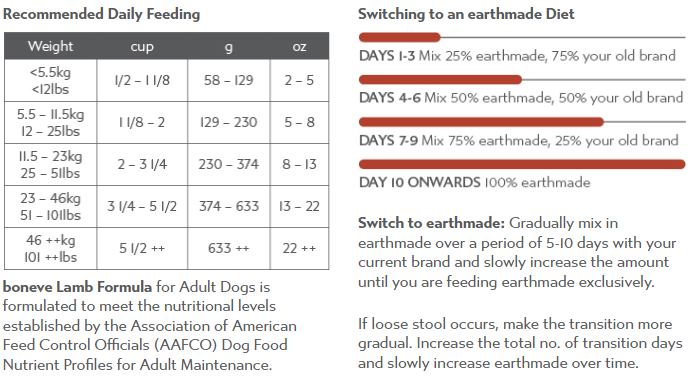Click the Days 1-3 red progress bar
The image size is (696, 377).
click(399, 37)
